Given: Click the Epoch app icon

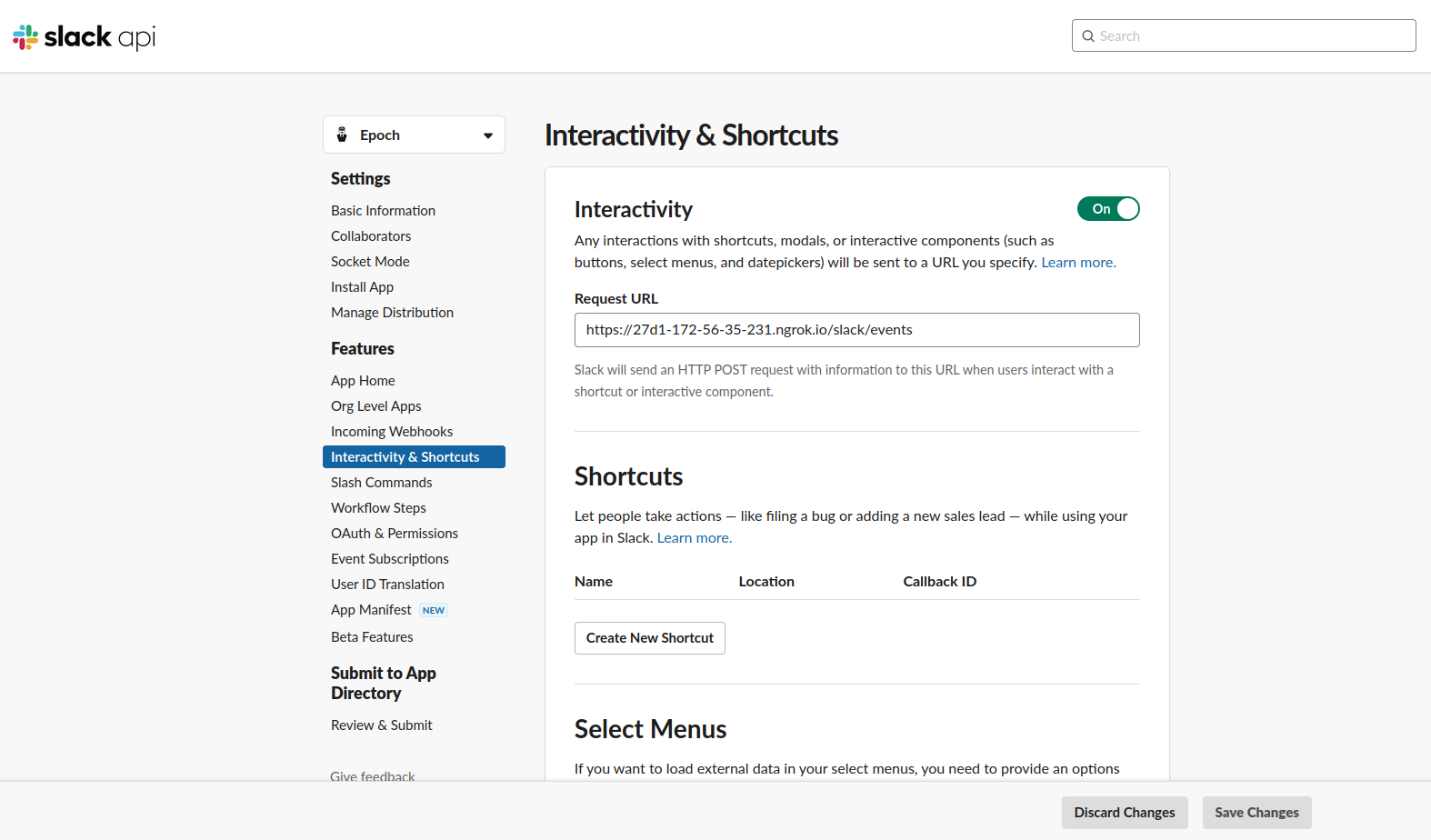Looking at the screenshot, I should point(342,135).
